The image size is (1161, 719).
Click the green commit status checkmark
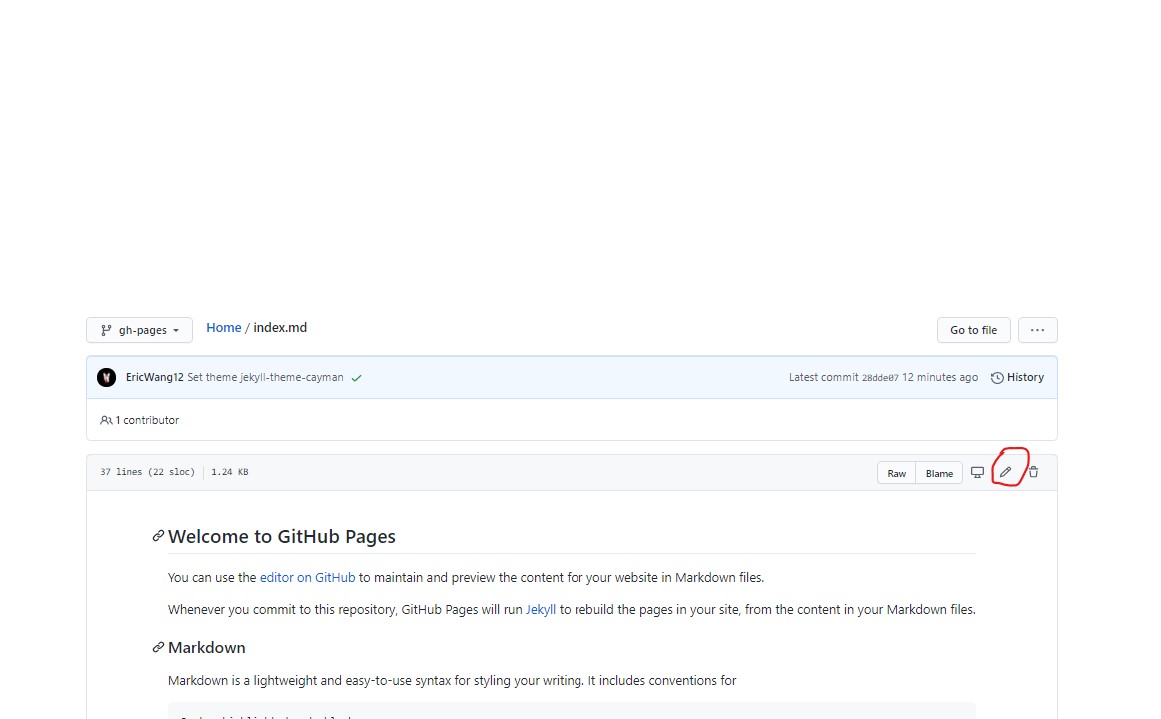point(357,378)
